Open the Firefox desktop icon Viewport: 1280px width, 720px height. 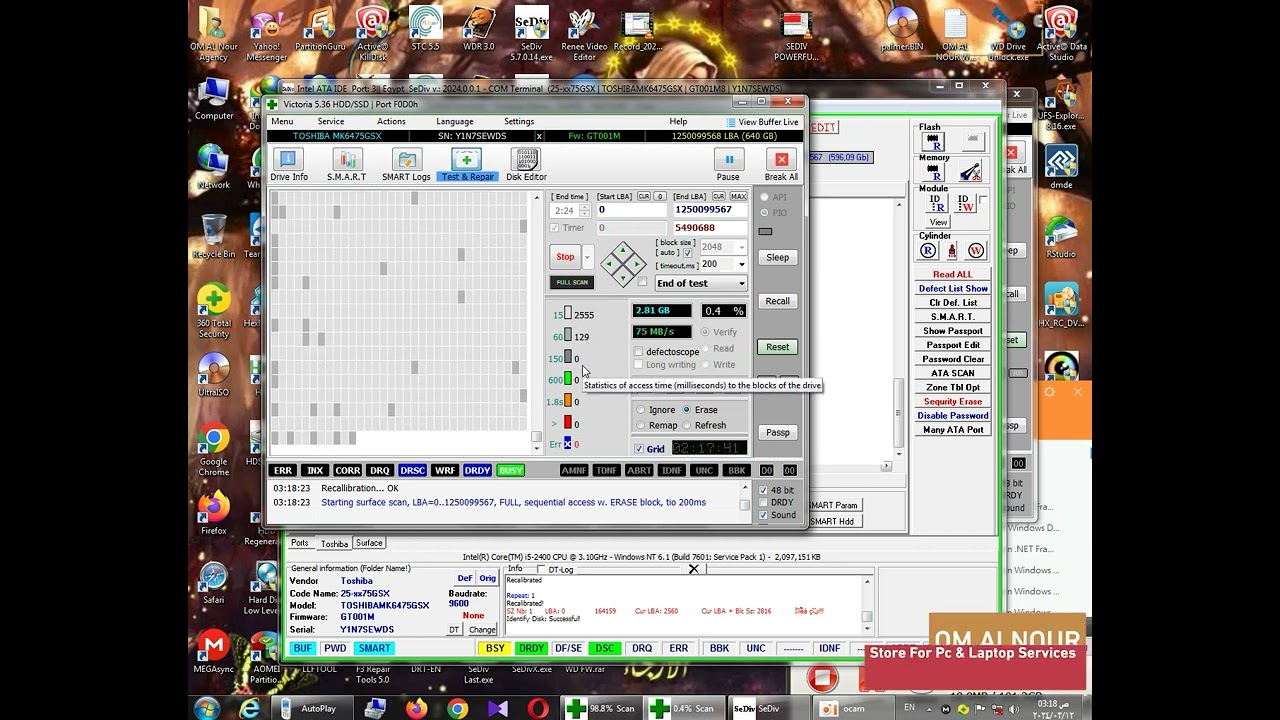pyautogui.click(x=213, y=513)
